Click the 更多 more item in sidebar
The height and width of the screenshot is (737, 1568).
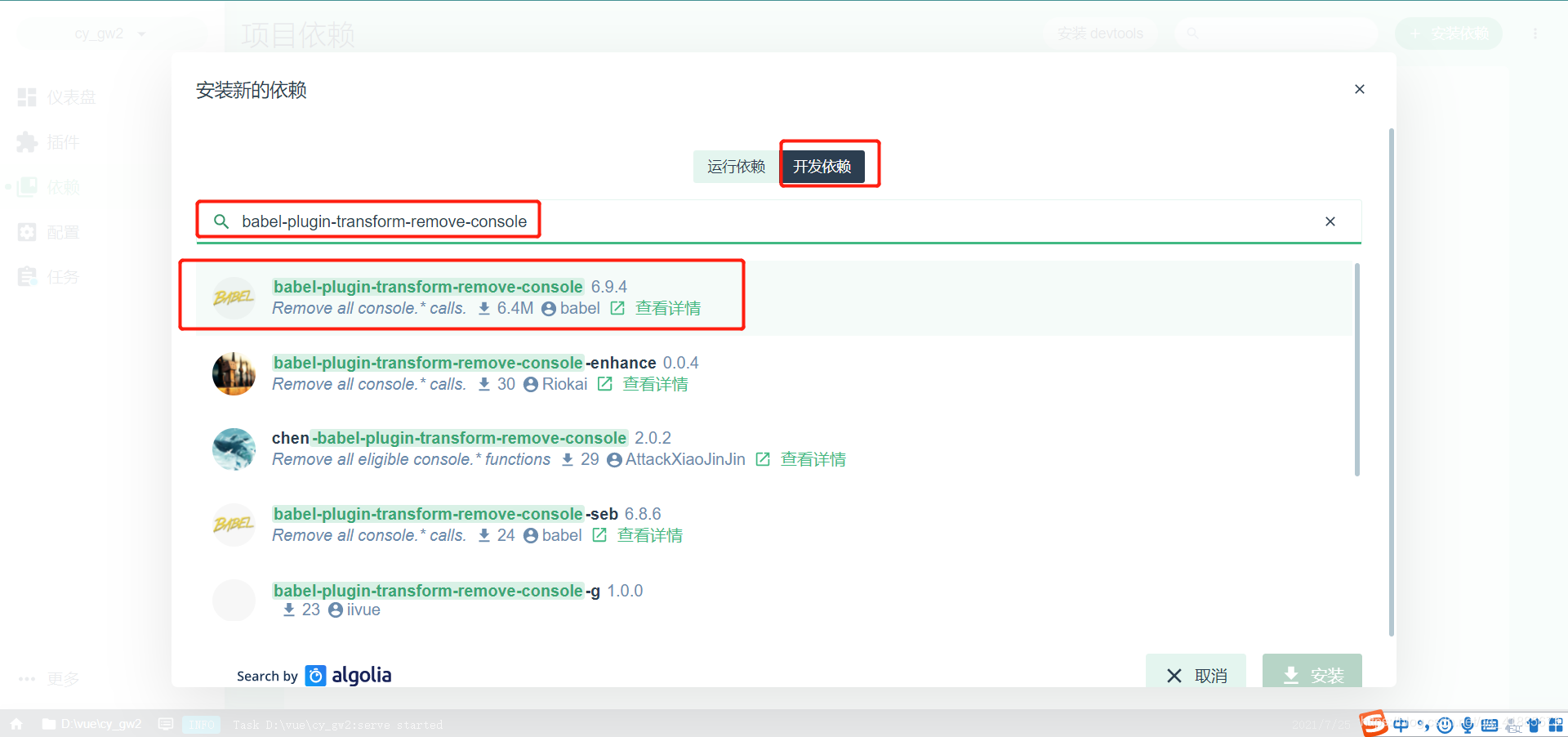[x=49, y=679]
